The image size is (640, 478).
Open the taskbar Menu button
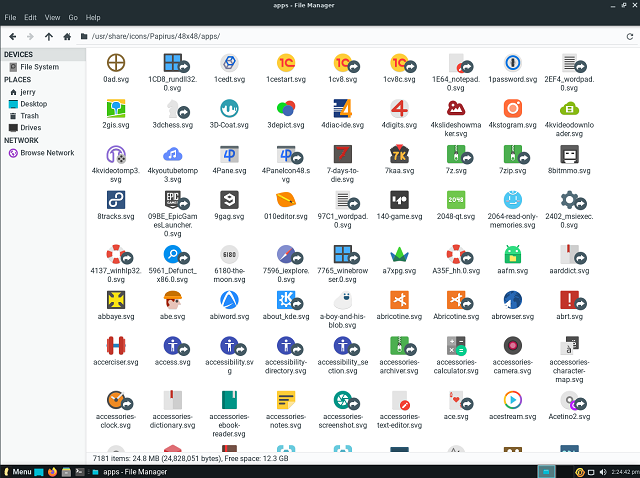(17, 472)
